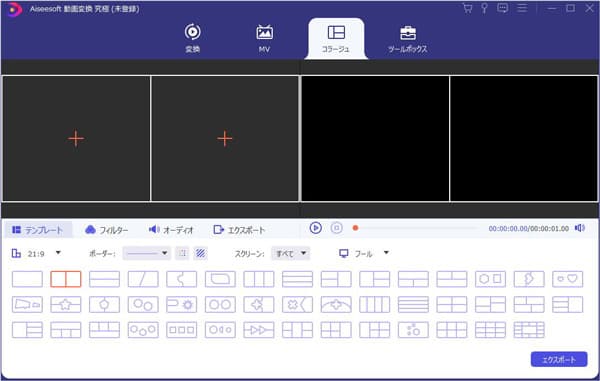This screenshot has width=600, height=381.
Task: Add video to the left collage cell
Action: 76,138
